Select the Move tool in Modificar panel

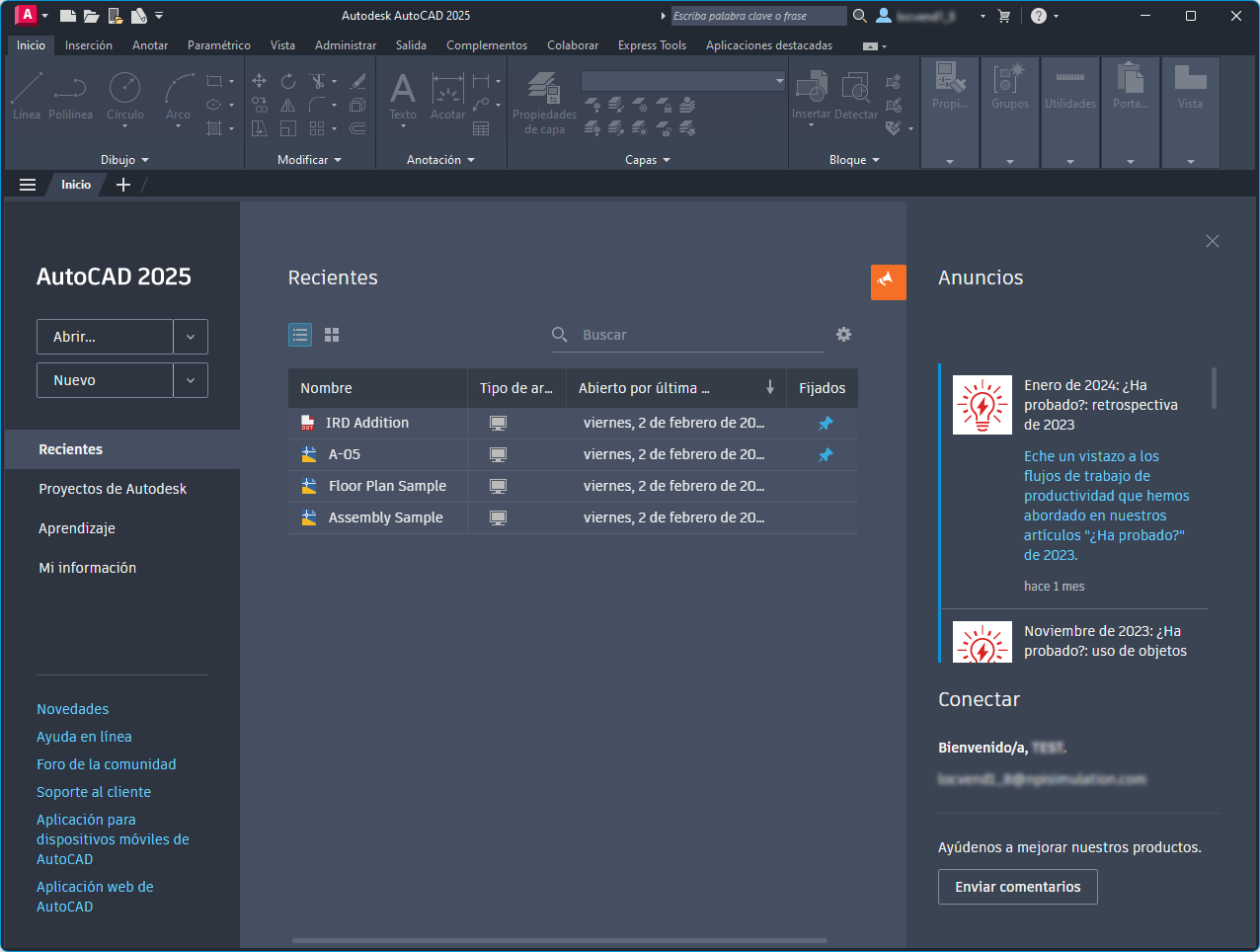260,81
